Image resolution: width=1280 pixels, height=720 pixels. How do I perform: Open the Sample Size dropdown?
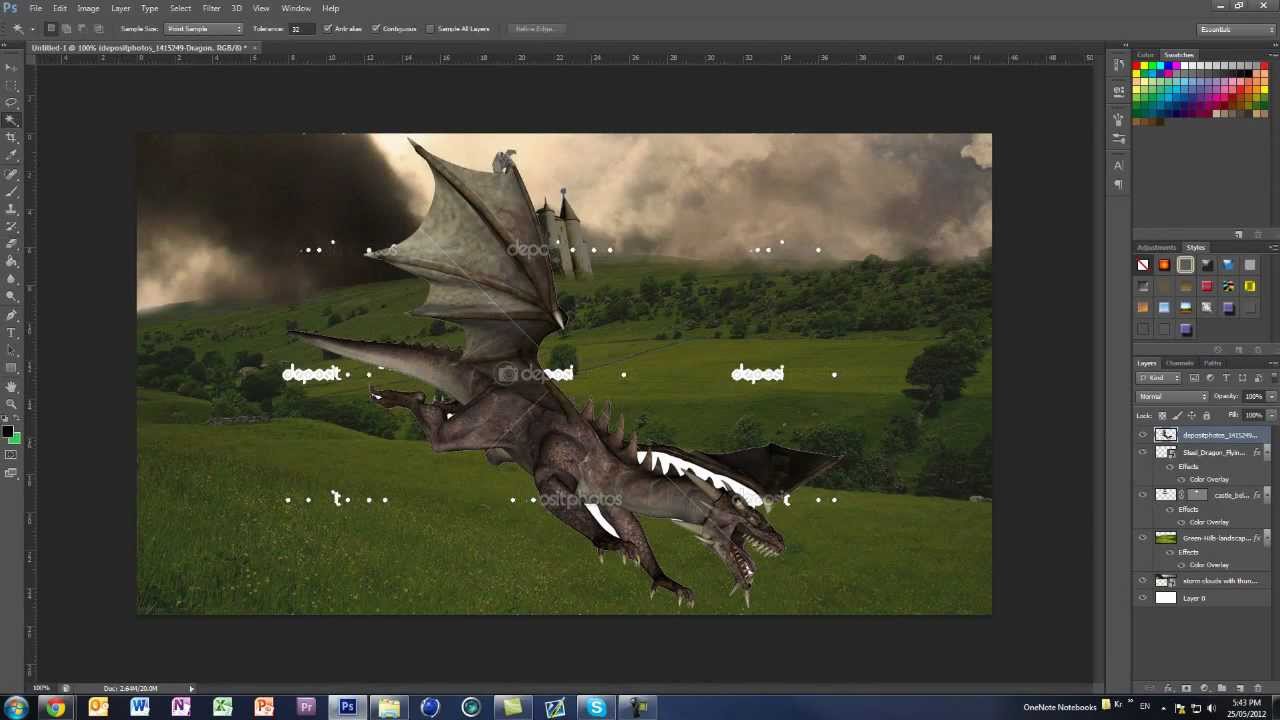tap(204, 28)
